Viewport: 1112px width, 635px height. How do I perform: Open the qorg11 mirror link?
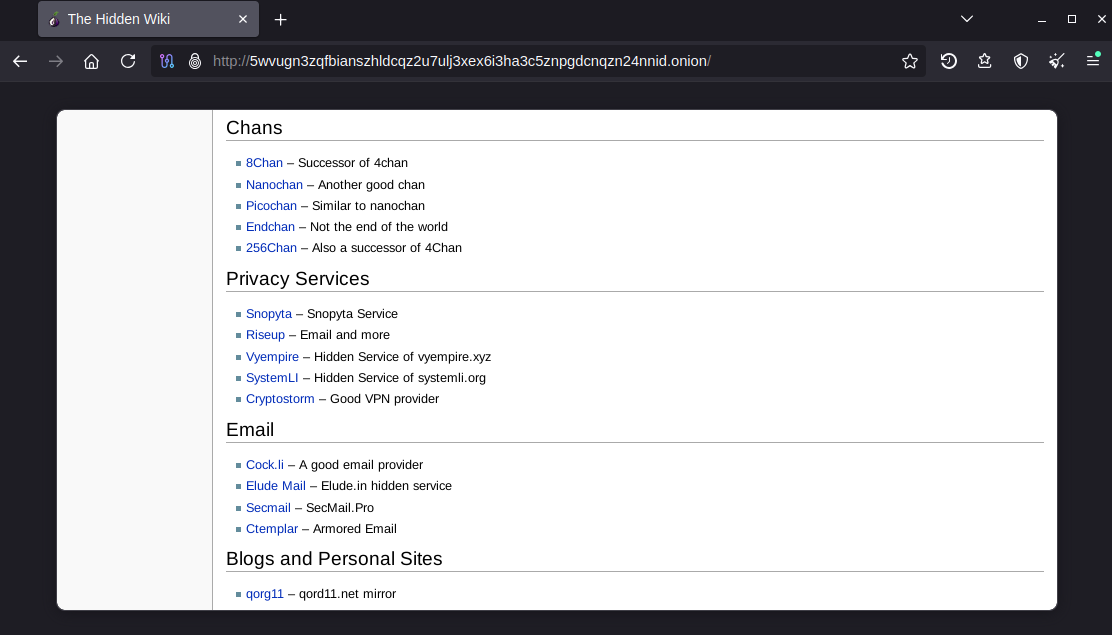coord(264,593)
